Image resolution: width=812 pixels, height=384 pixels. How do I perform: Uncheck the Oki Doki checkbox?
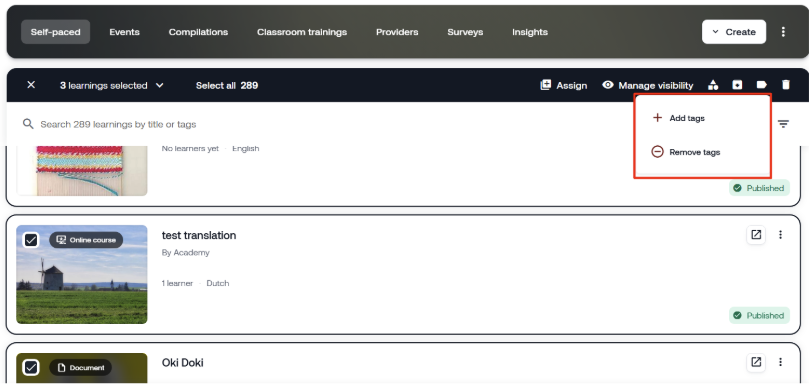click(x=31, y=367)
